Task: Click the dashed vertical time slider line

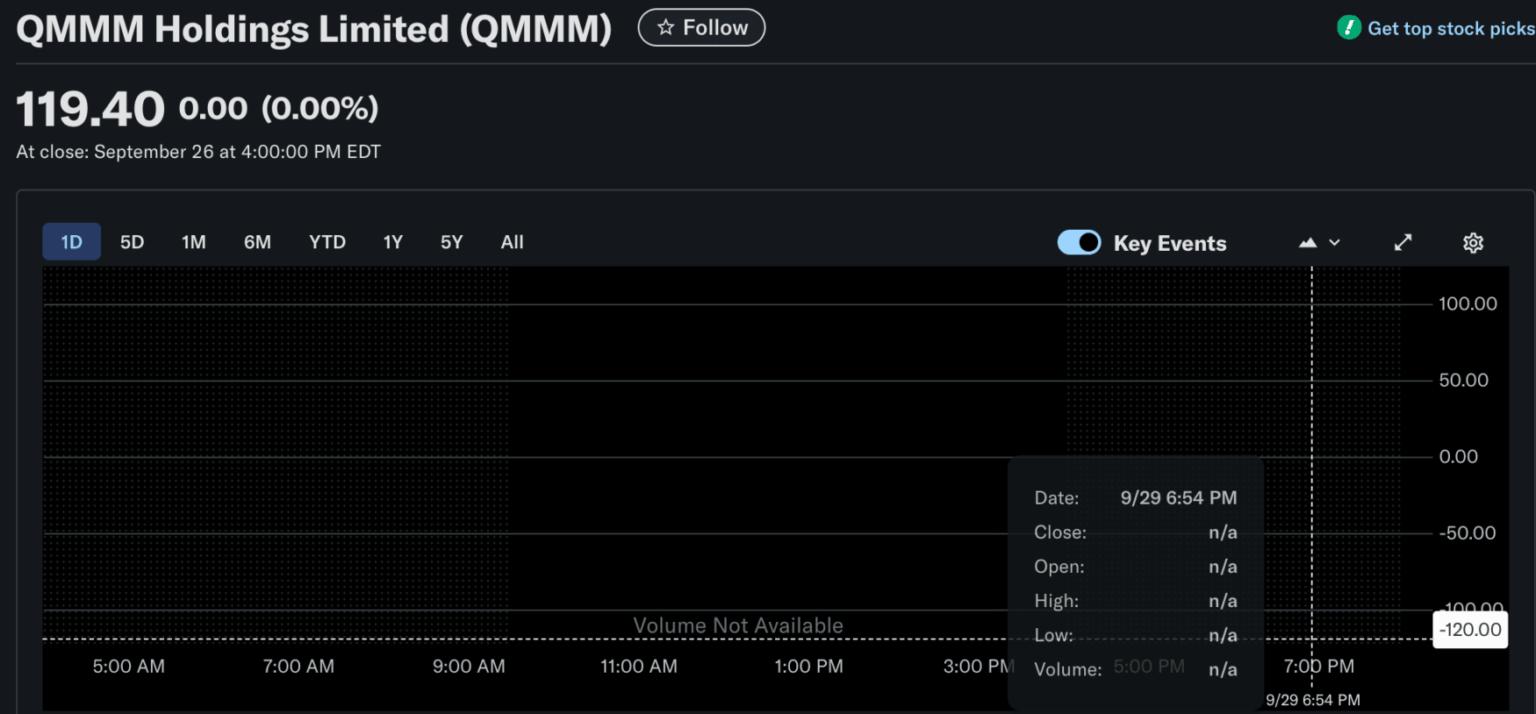Action: tap(1313, 450)
